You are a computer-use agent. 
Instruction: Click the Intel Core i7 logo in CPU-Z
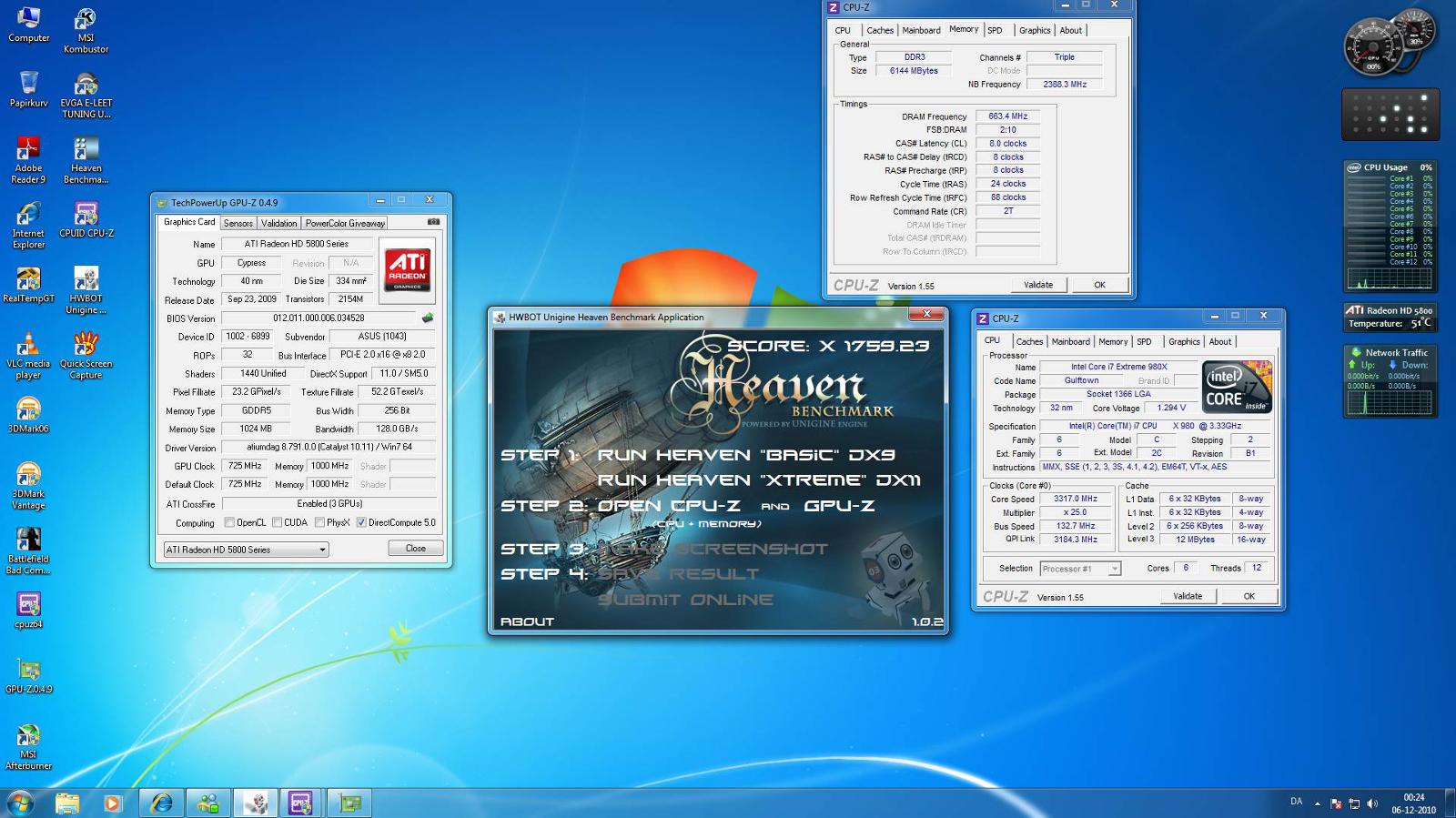point(1238,387)
